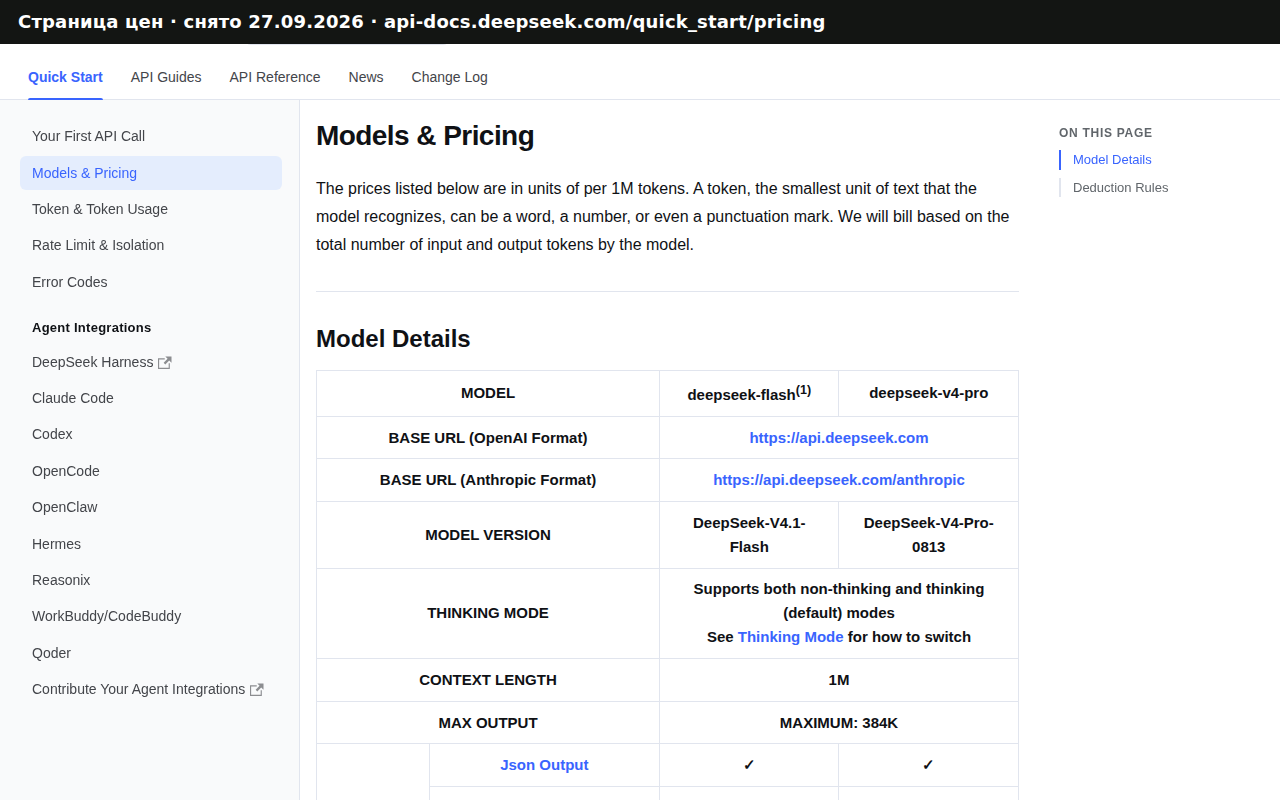Open Contribute Your Agent Integrations link
The width and height of the screenshot is (1280, 800).
click(x=138, y=689)
